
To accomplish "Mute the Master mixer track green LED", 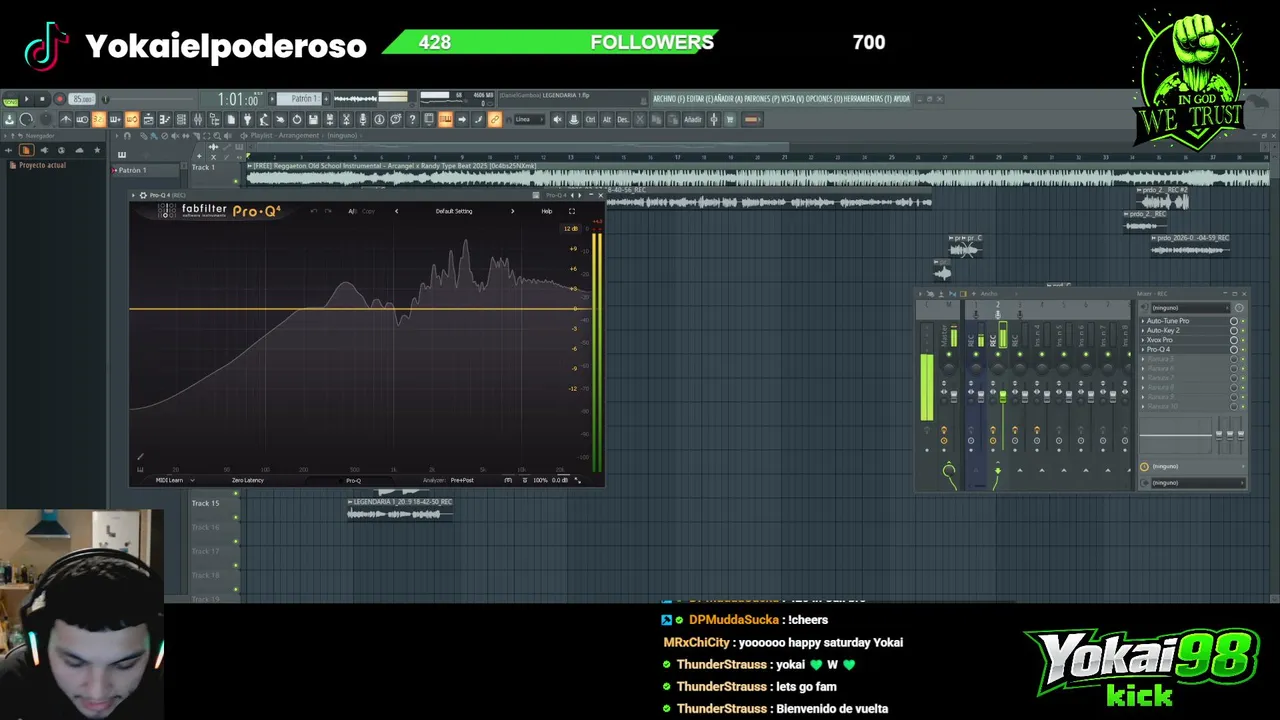I will coord(949,354).
